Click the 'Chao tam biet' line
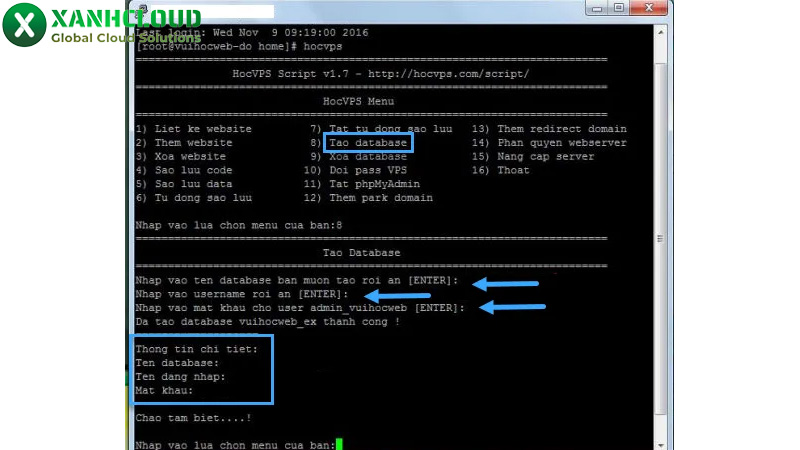This screenshot has height=450, width=800. tap(193, 418)
